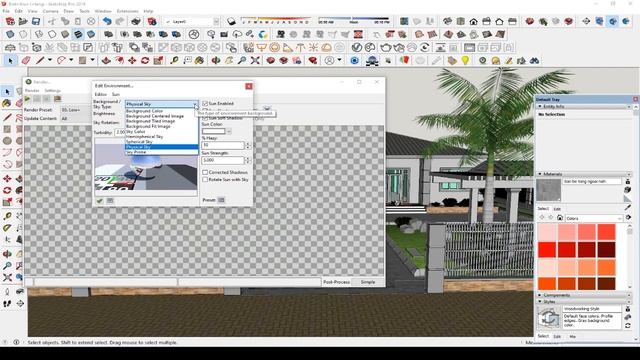
Task: Toggle the Sun Enabled checkbox
Action: (205, 104)
